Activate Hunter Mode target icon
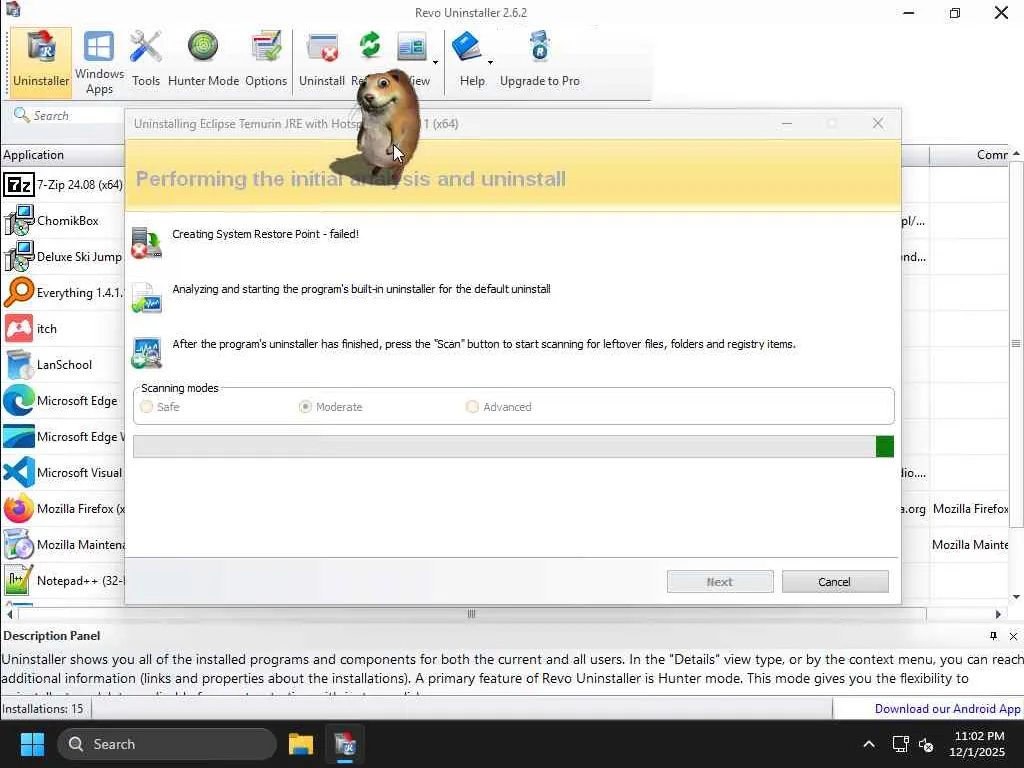1024x768 pixels. point(203,47)
